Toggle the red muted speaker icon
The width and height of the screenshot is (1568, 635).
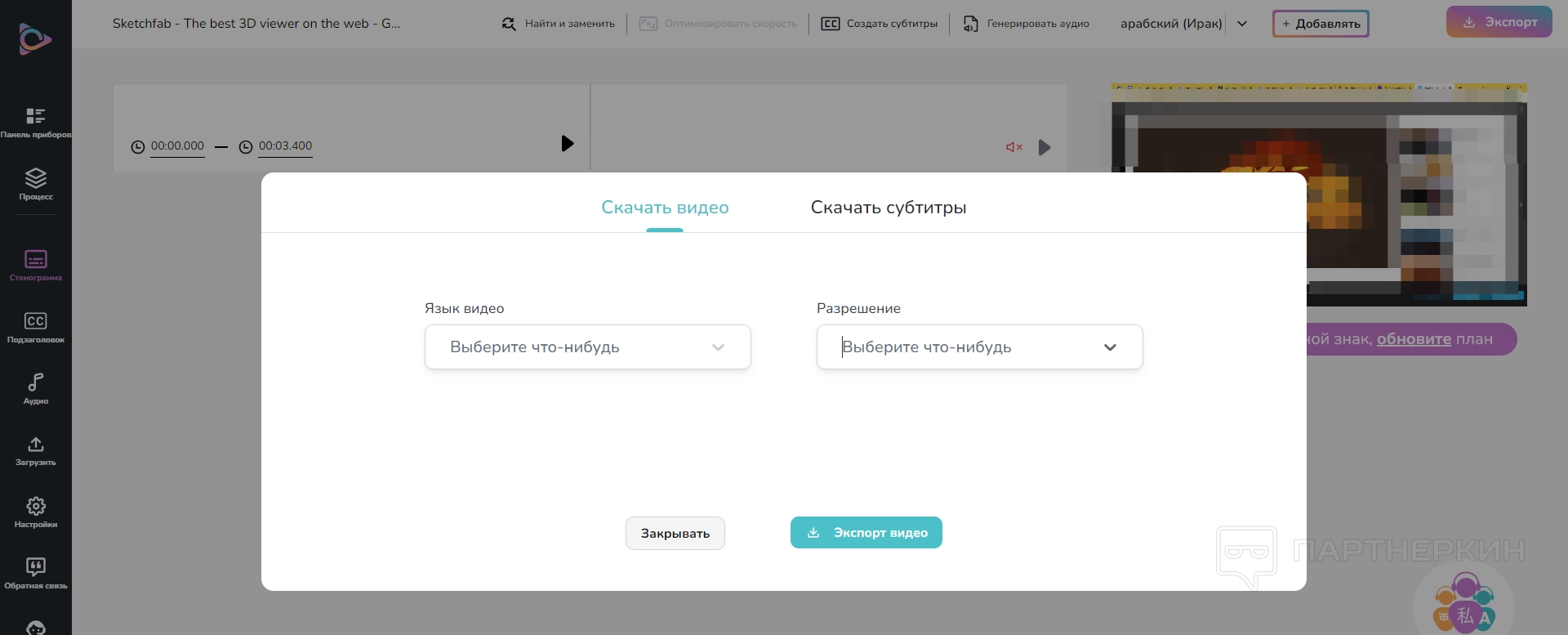[x=1014, y=147]
